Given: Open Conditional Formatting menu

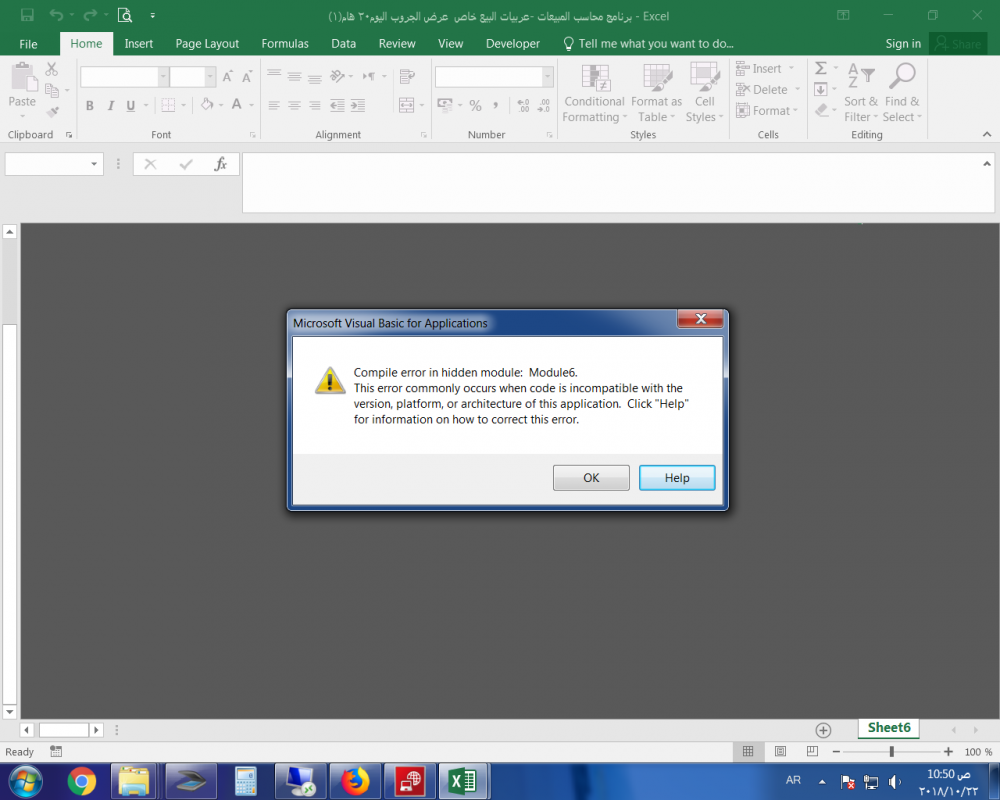Looking at the screenshot, I should coord(594,93).
